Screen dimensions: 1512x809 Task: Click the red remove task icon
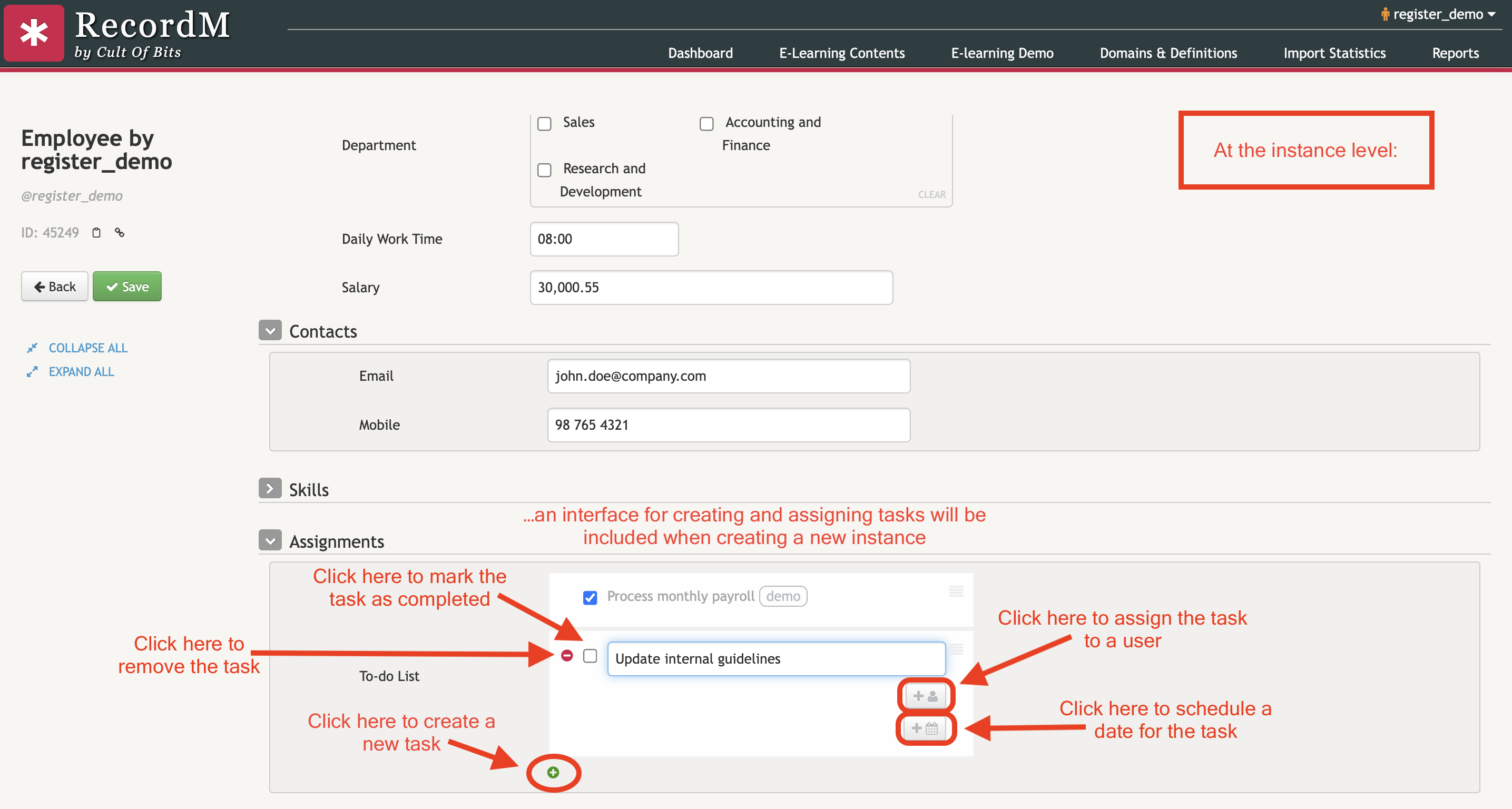tap(566, 655)
